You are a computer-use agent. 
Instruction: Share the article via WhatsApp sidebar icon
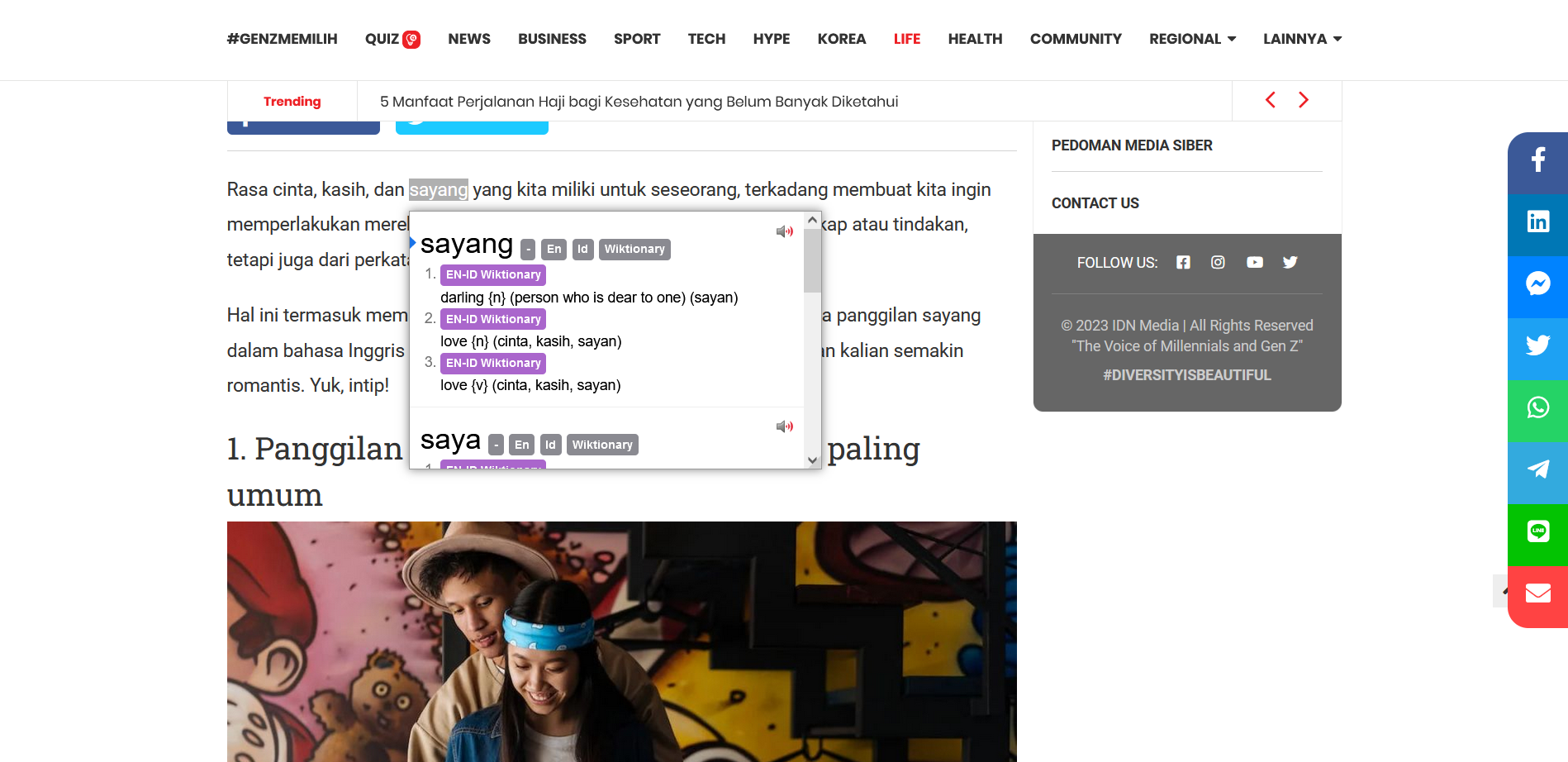pyautogui.click(x=1537, y=407)
